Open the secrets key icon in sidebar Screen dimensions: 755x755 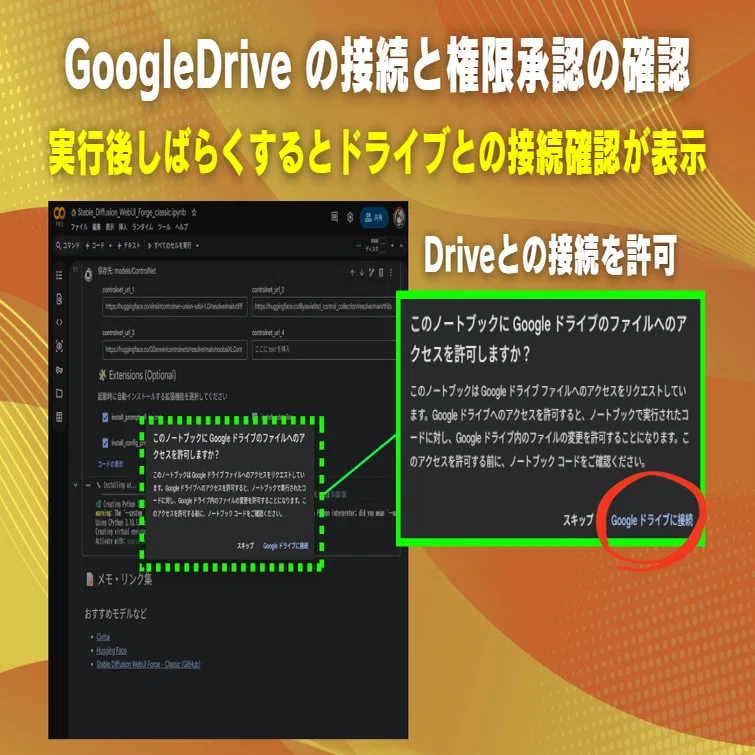tap(59, 370)
